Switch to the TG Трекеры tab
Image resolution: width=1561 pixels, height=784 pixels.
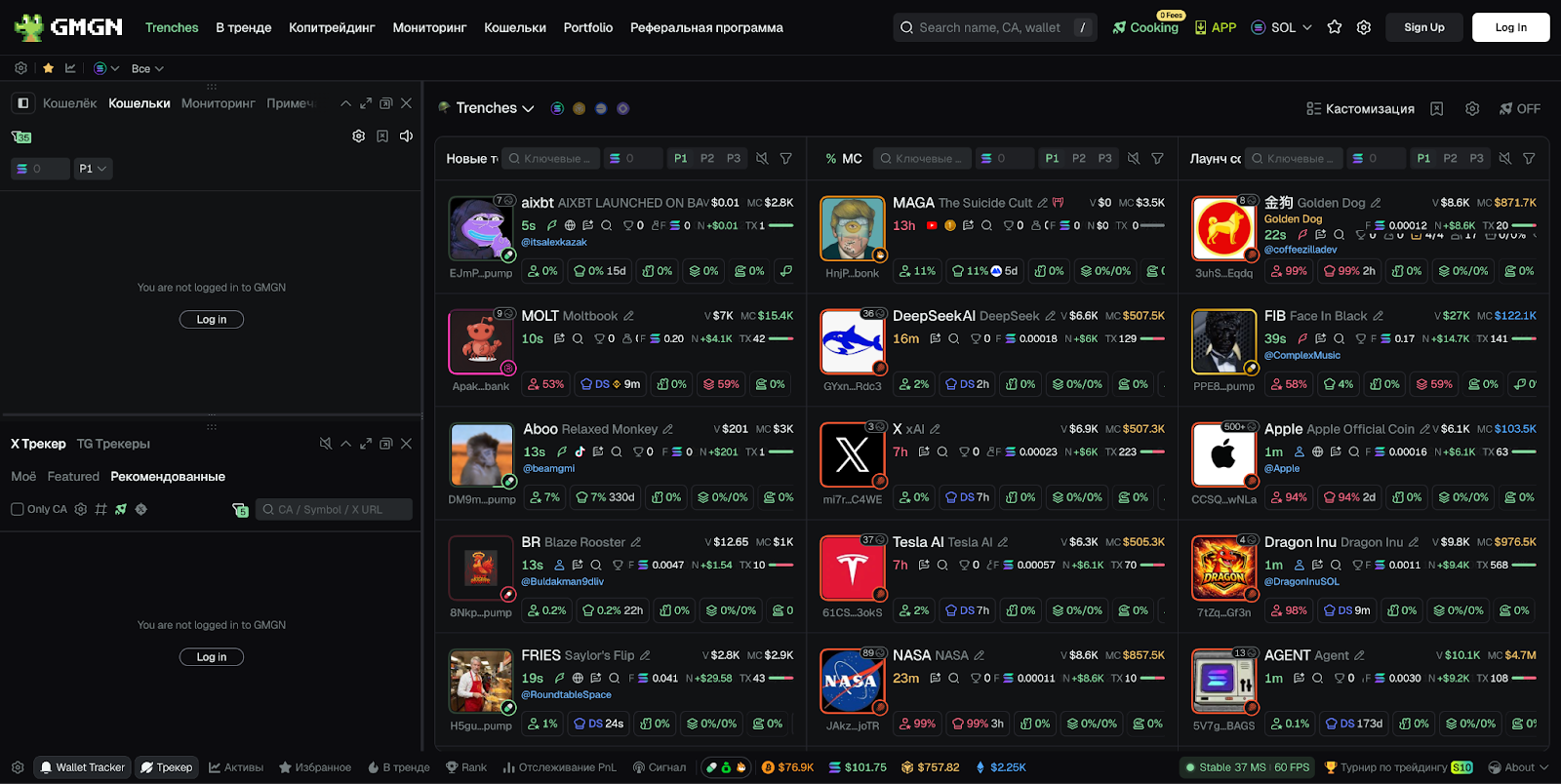(113, 444)
